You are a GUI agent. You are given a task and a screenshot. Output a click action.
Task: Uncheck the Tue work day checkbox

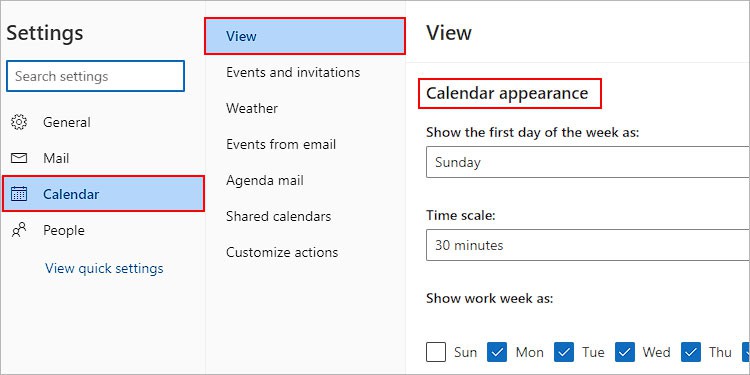(564, 352)
